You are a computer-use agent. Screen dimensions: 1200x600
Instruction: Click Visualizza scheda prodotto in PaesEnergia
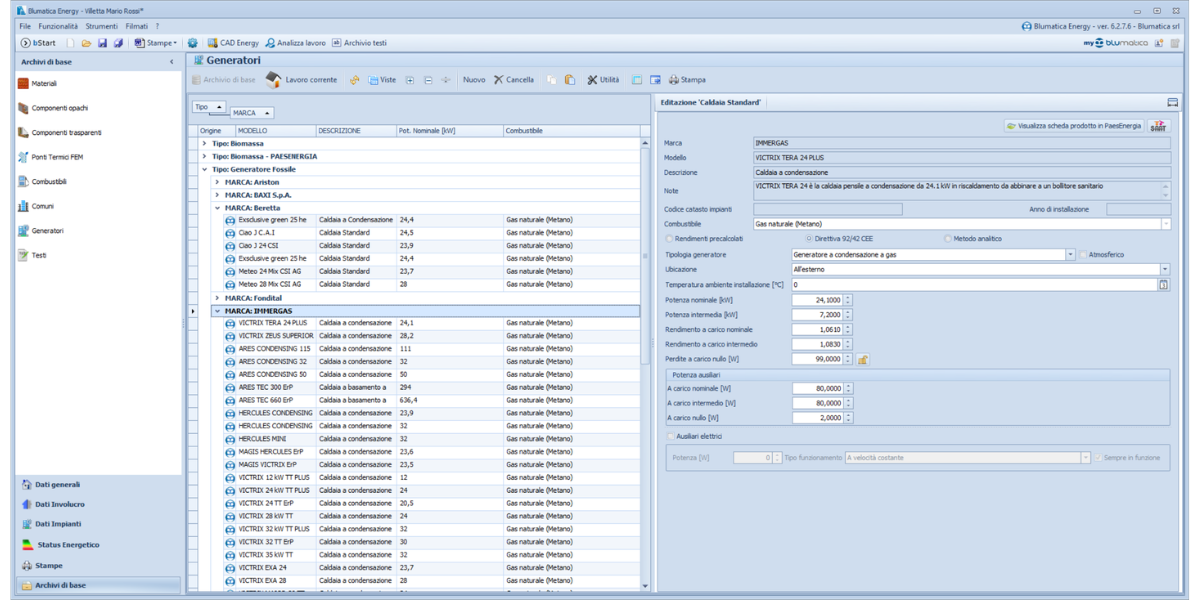click(x=1073, y=126)
